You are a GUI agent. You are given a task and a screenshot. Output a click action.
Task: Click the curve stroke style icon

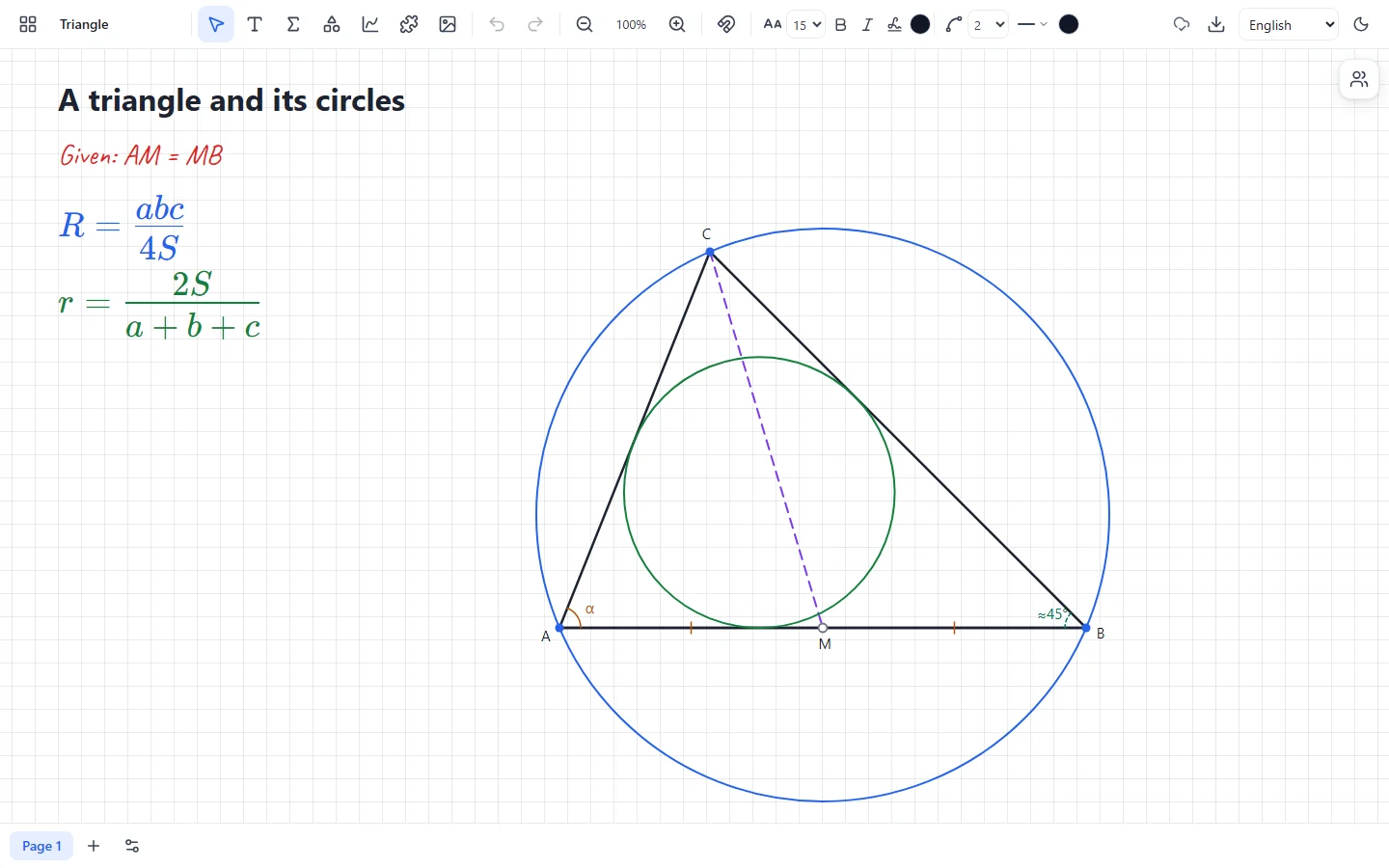pos(954,24)
